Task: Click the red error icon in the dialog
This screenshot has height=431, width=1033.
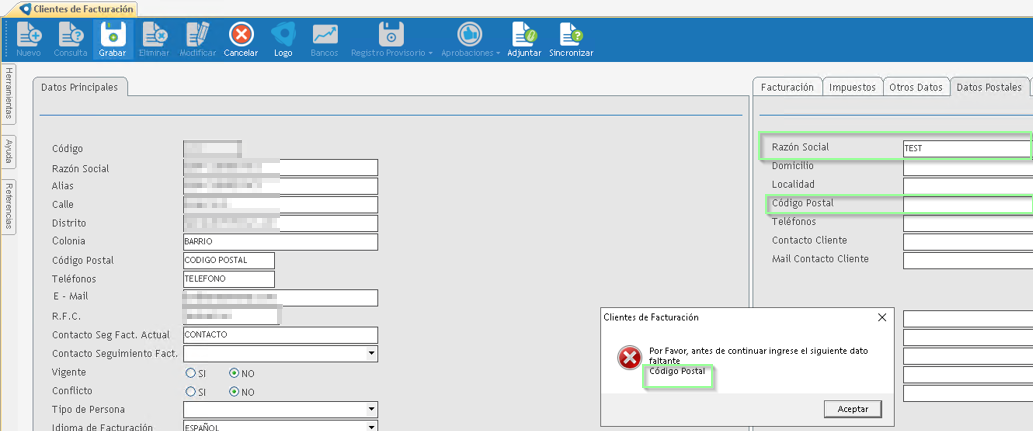Action: click(629, 357)
